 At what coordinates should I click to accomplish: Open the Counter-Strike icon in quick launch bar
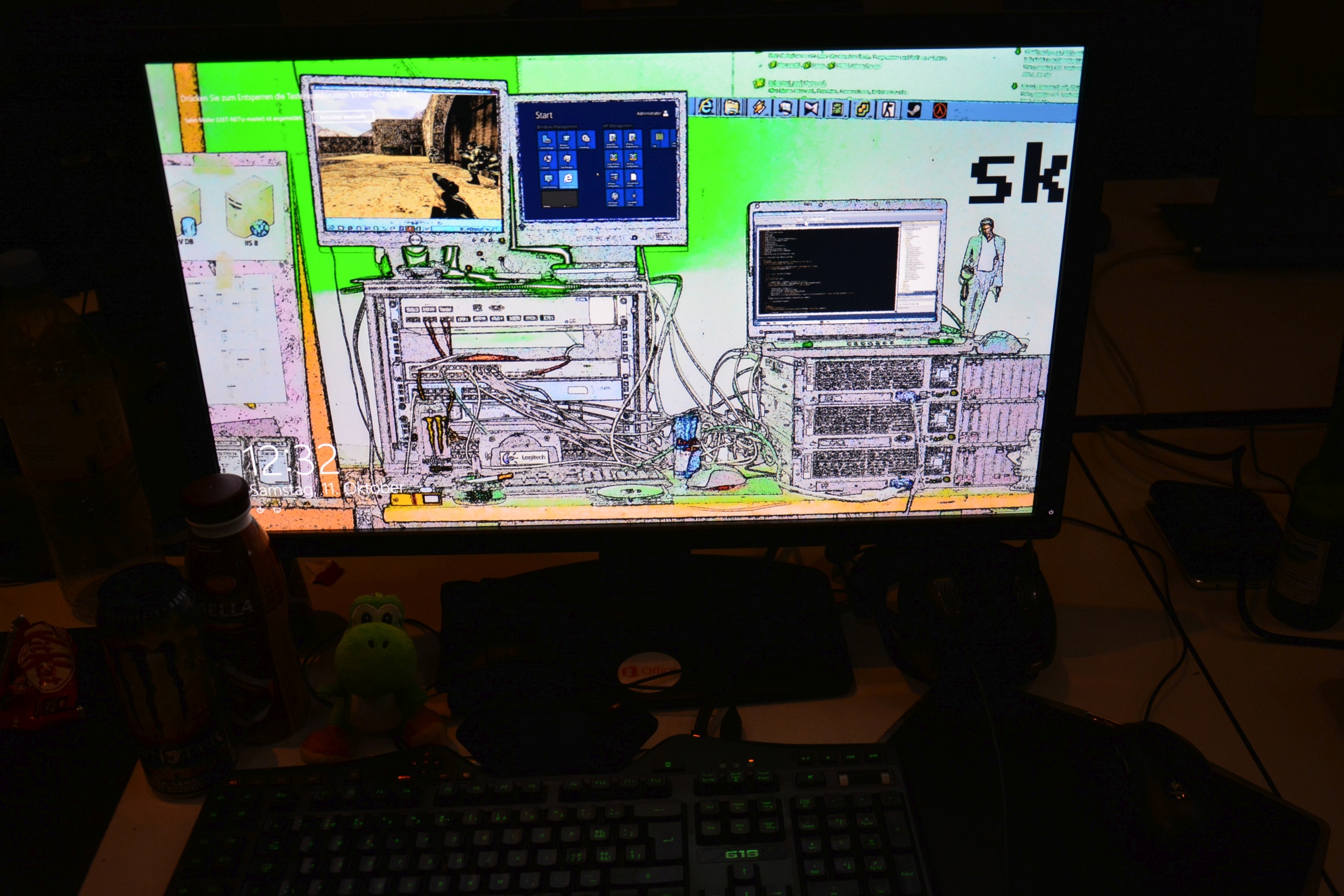889,109
